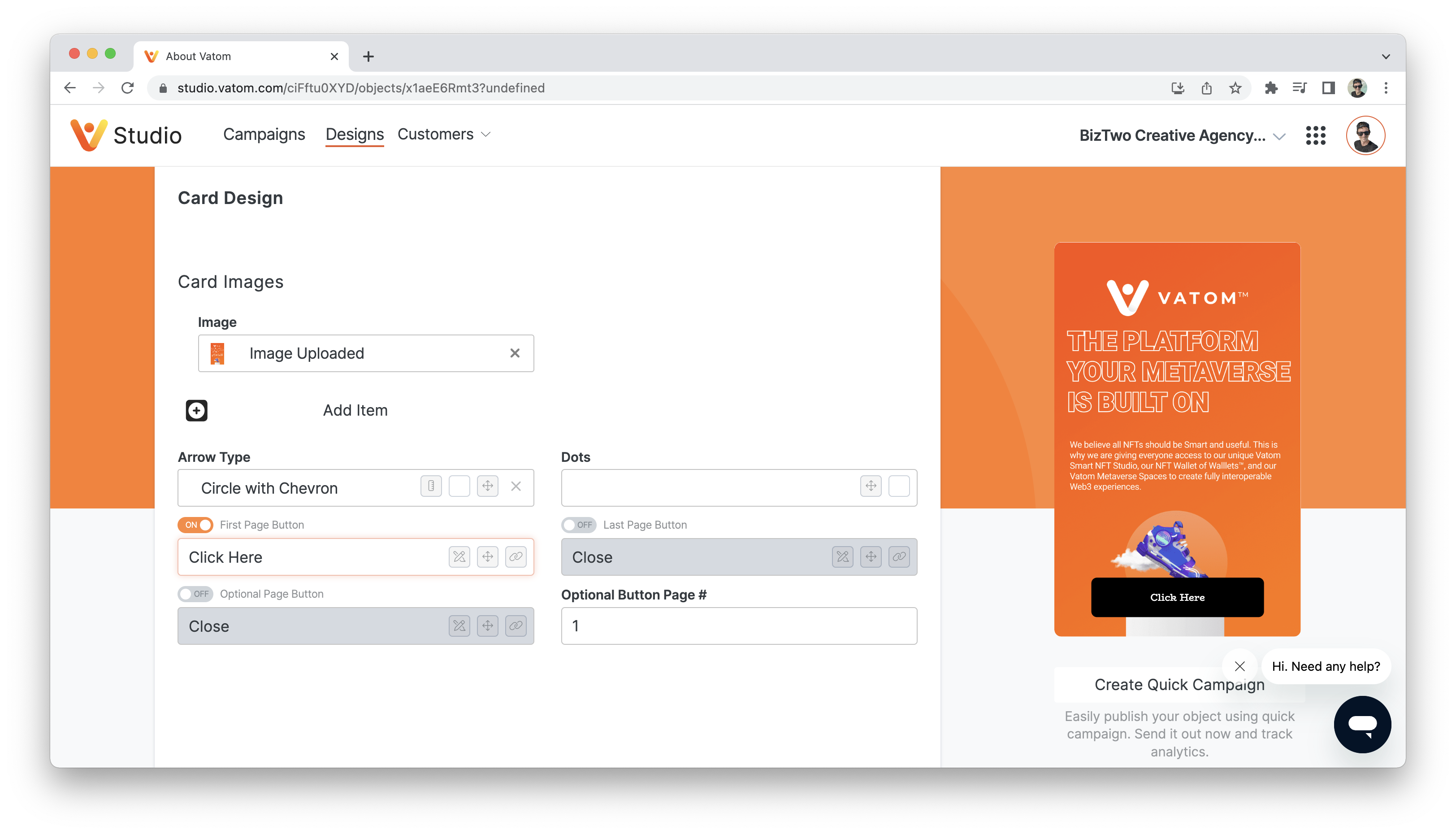The width and height of the screenshot is (1456, 834).
Task: Open the browser share icon
Action: (1206, 88)
